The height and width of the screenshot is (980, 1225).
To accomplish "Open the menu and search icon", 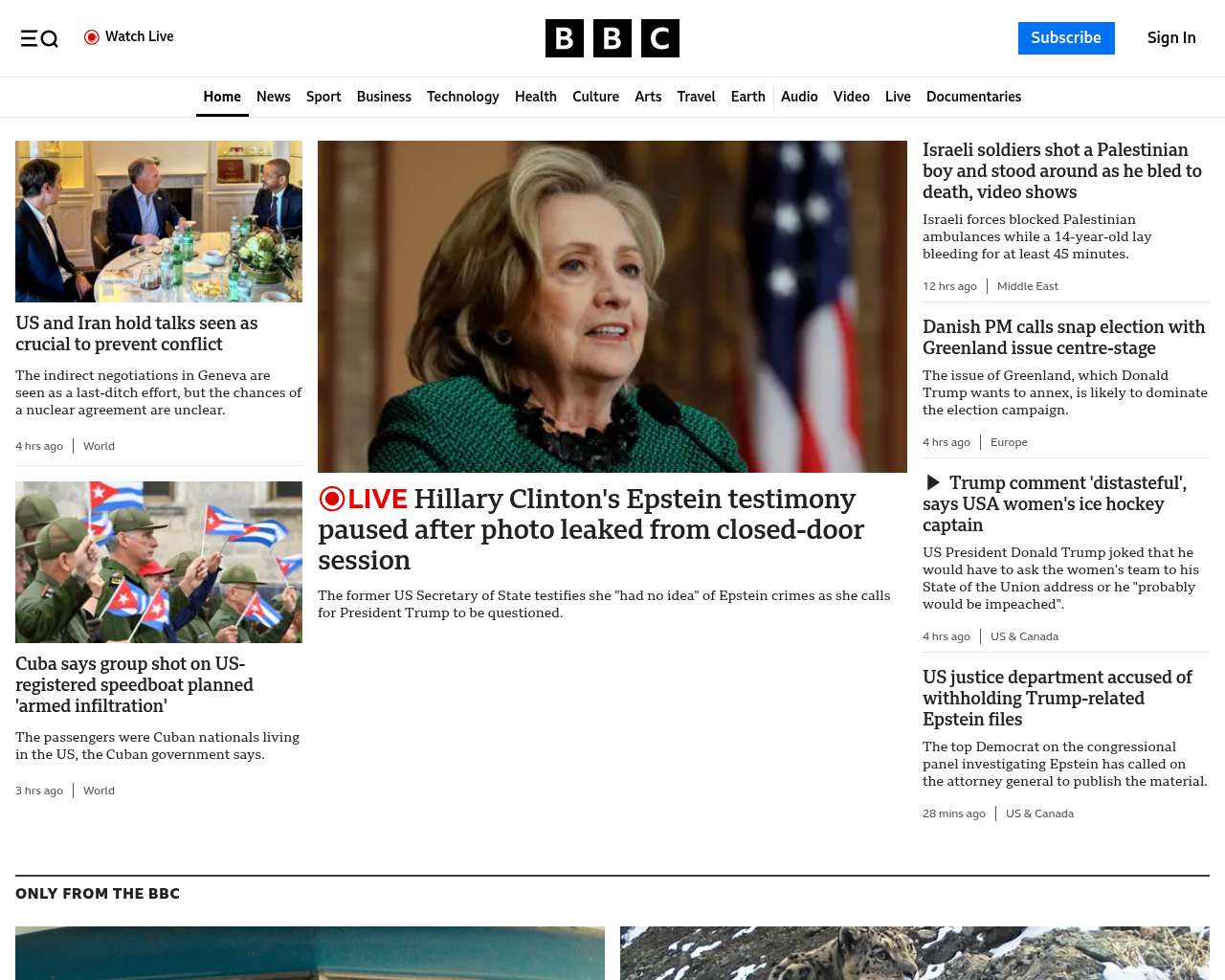I will coord(39,38).
